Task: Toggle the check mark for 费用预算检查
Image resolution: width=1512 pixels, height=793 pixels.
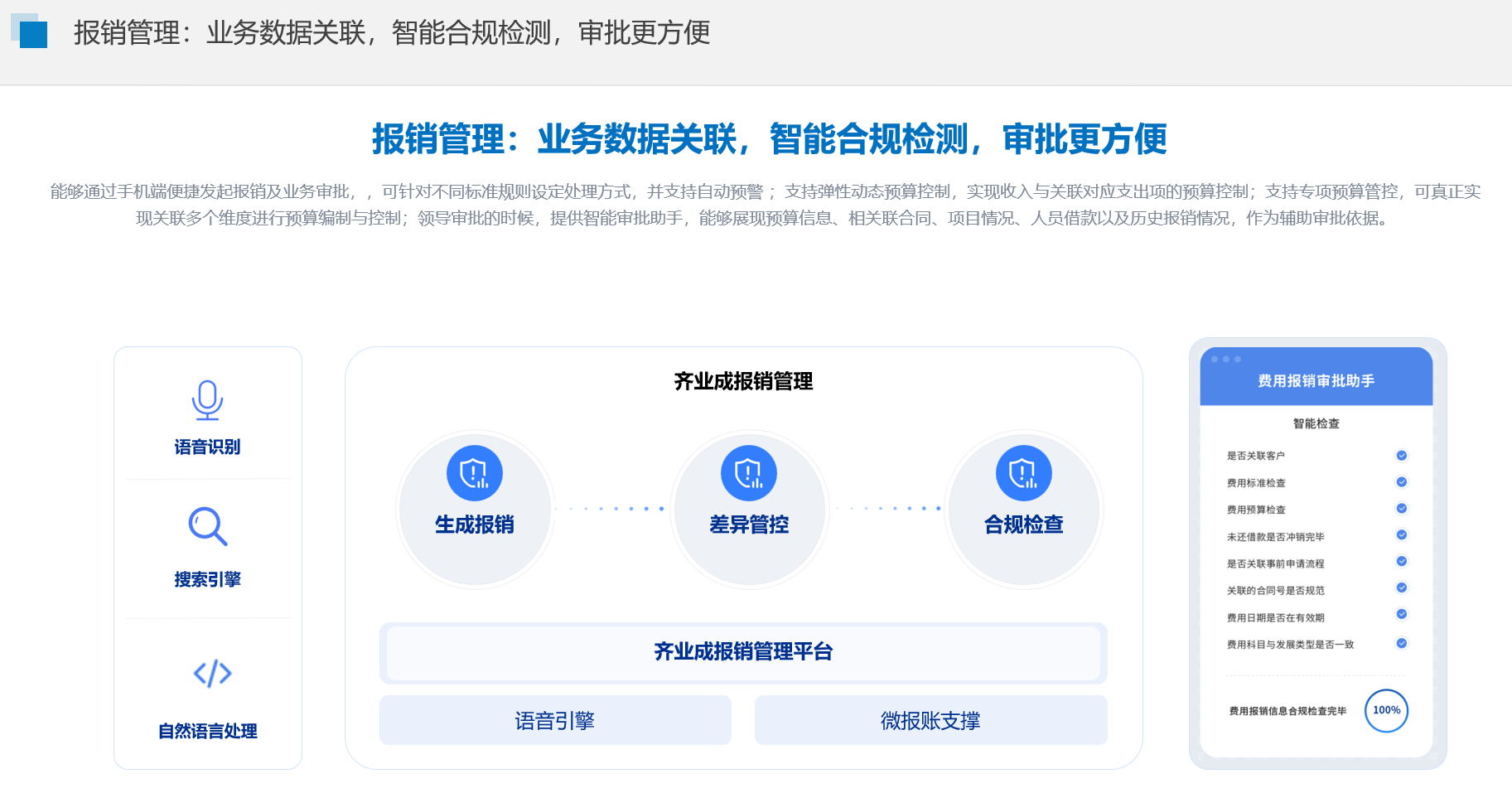Action: tap(1402, 508)
